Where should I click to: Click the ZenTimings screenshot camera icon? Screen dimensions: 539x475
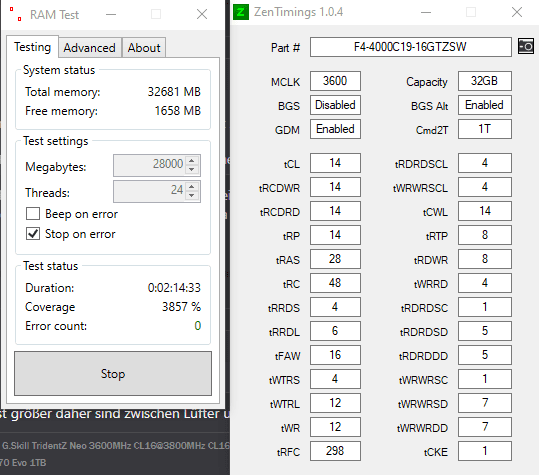click(526, 46)
